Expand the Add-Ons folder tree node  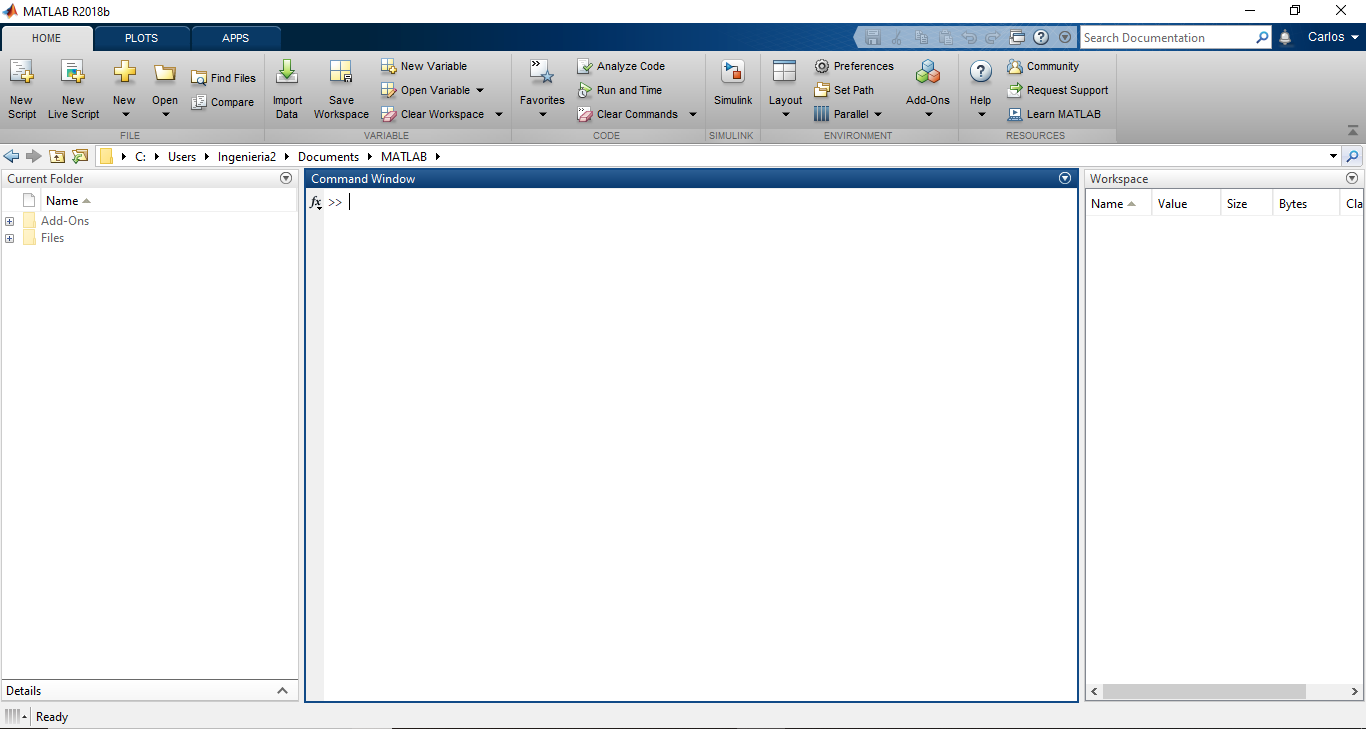point(9,221)
